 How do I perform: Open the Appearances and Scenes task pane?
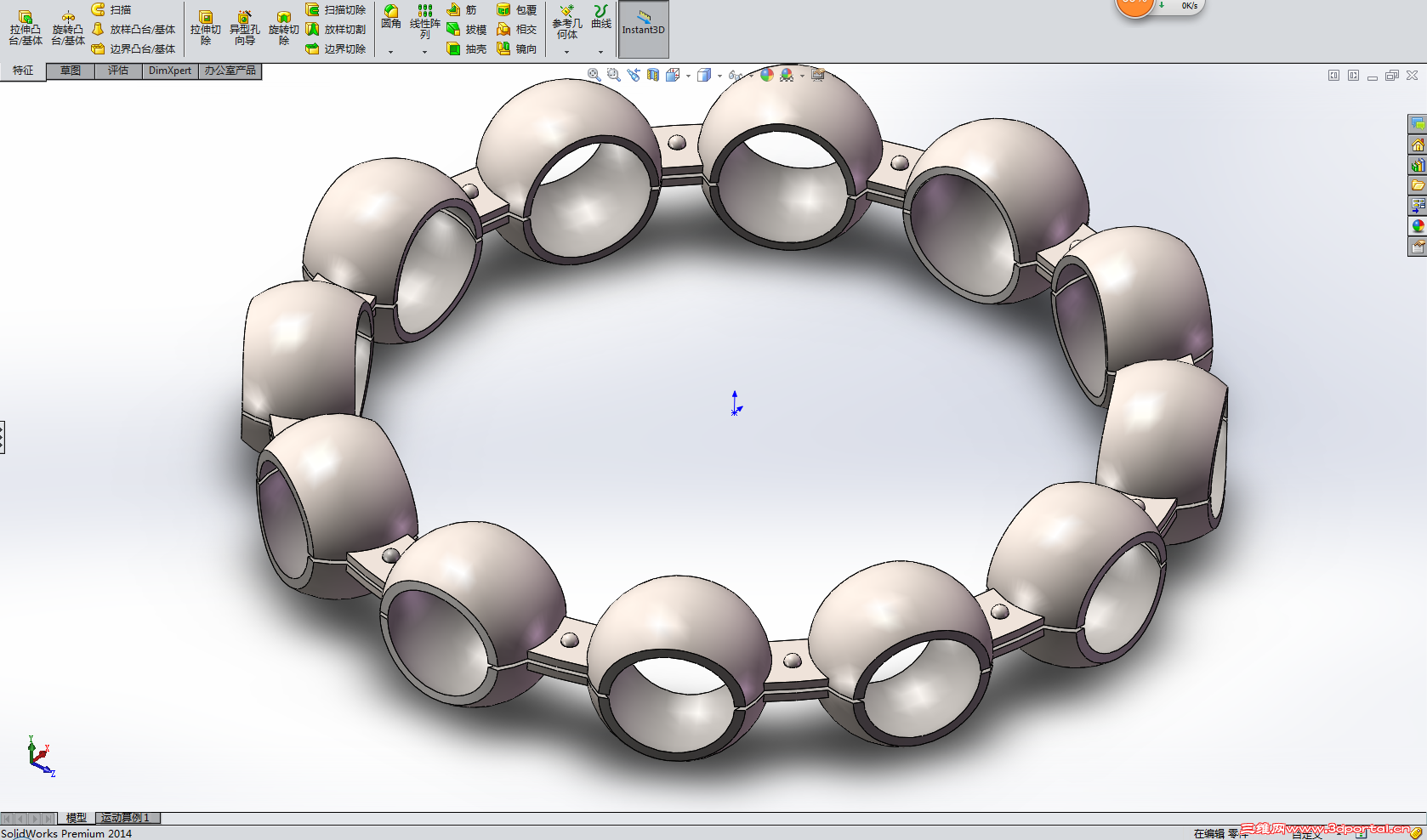tap(1418, 226)
